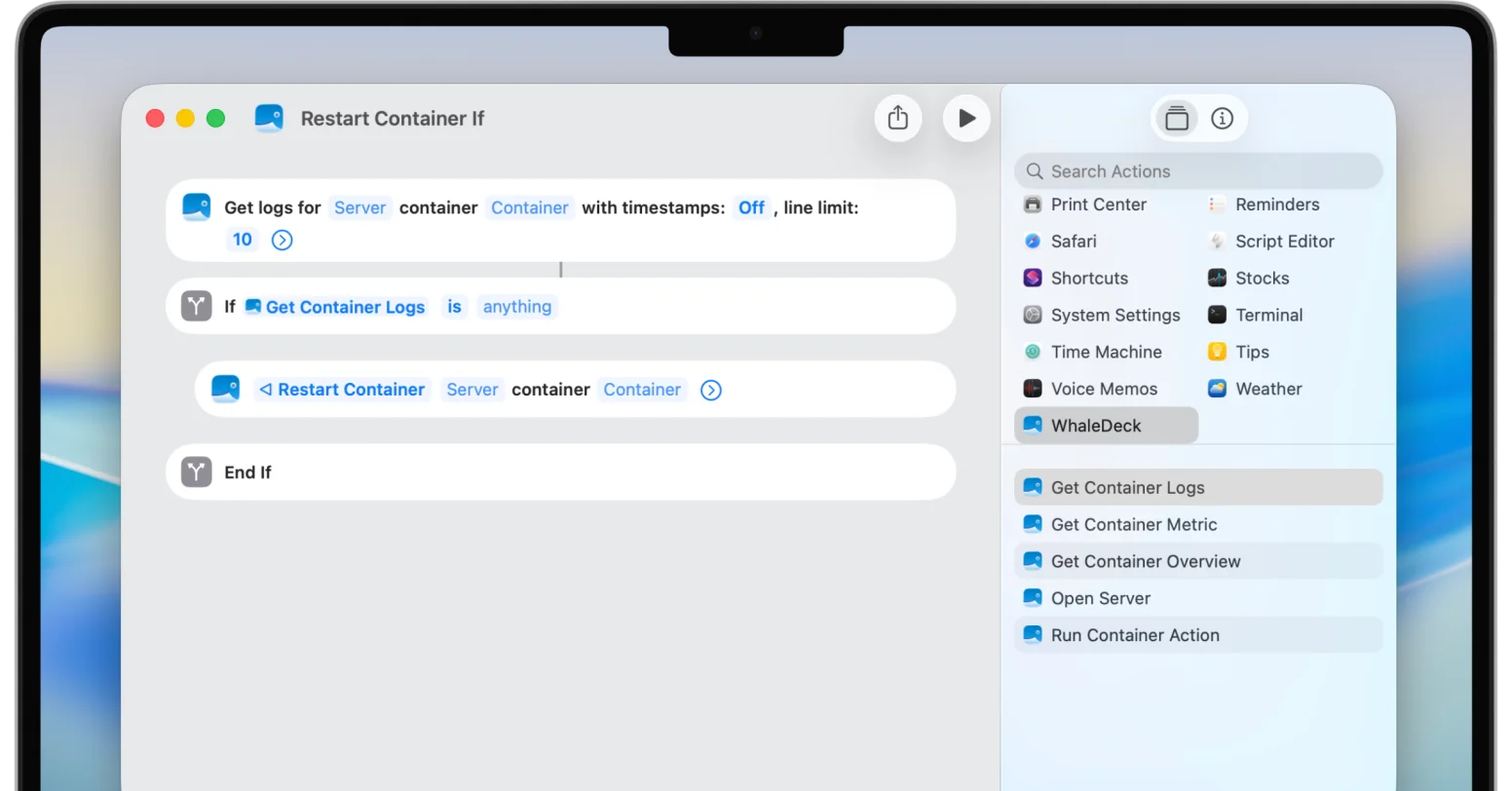Expand the Restart Container action options
The width and height of the screenshot is (1512, 791).
point(710,390)
